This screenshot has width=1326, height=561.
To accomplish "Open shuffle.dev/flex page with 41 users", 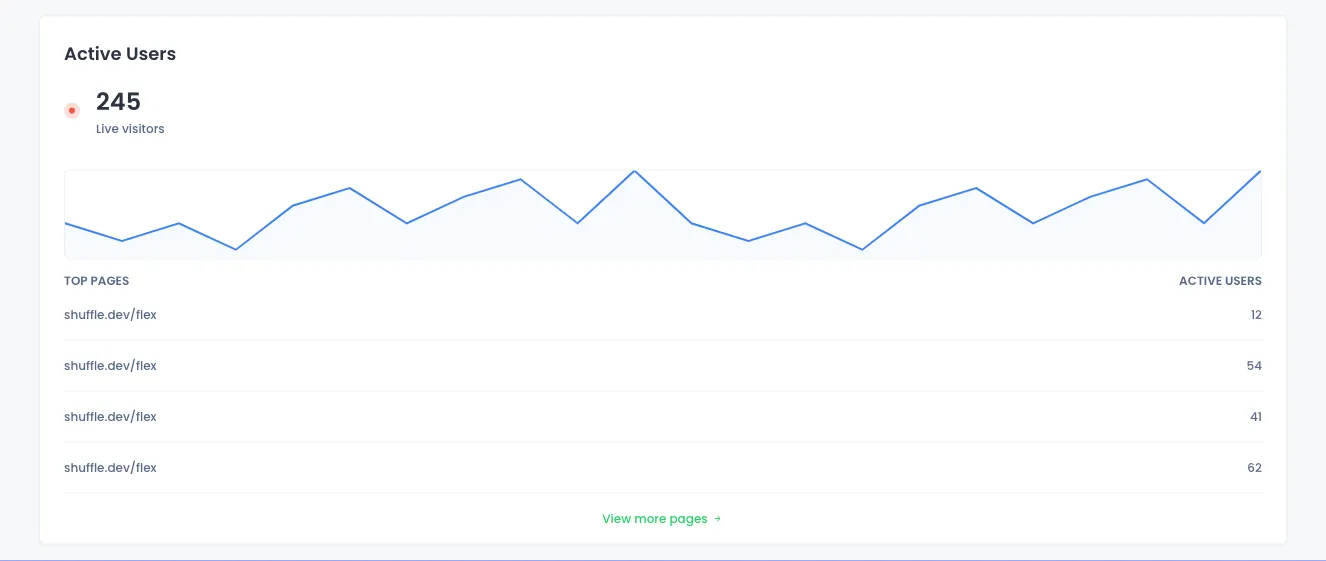I will (x=111, y=417).
